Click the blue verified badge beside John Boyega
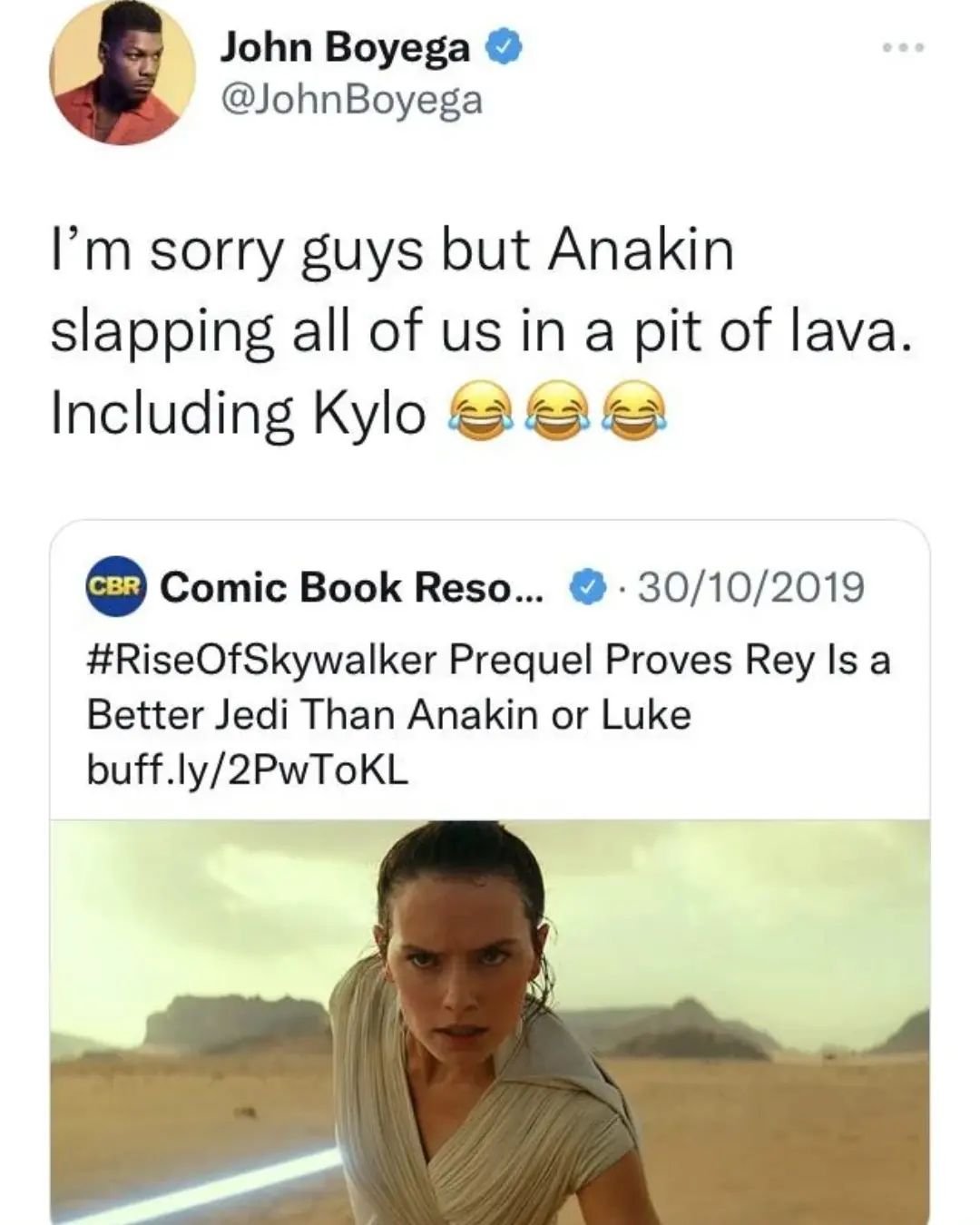 504,47
